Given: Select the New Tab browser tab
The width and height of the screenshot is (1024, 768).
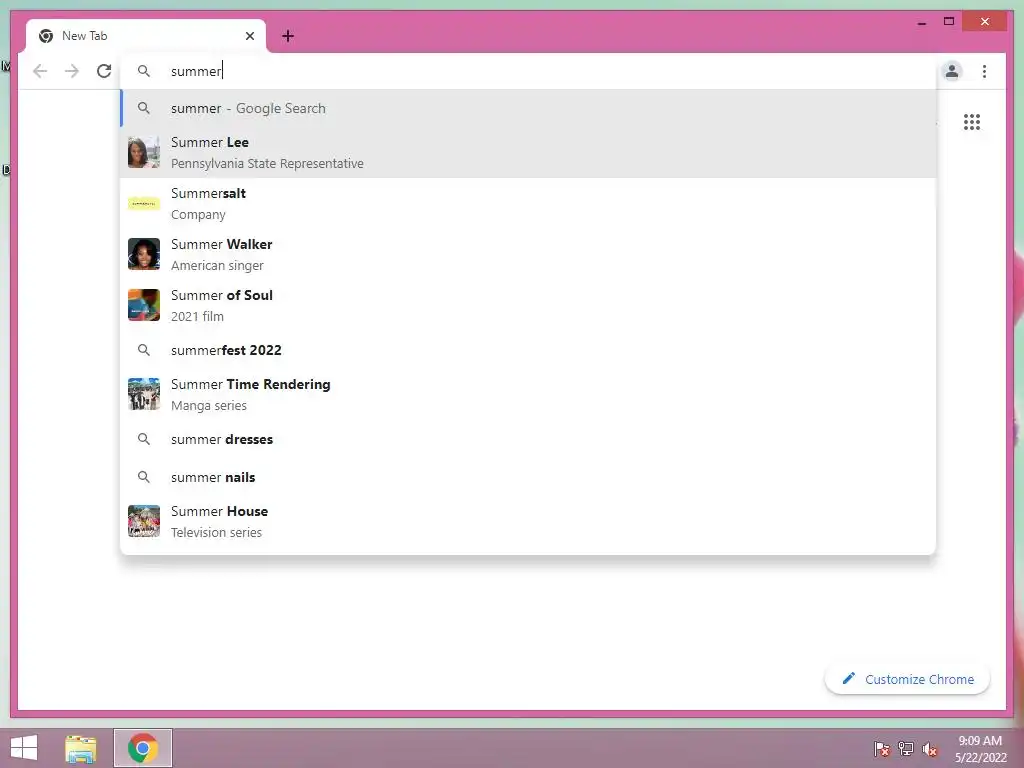Looking at the screenshot, I should [146, 36].
